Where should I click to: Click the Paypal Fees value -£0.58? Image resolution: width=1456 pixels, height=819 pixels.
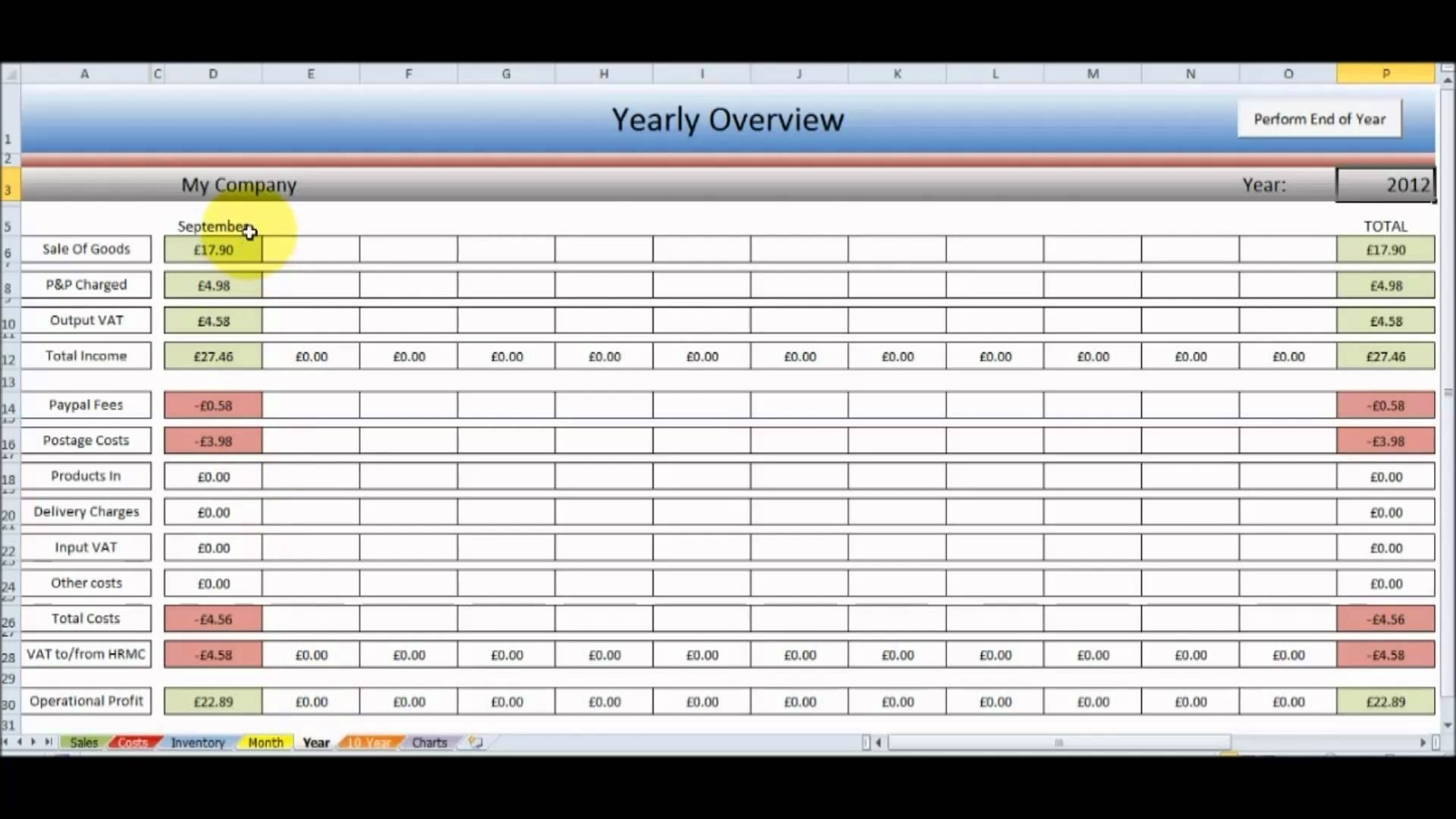212,404
